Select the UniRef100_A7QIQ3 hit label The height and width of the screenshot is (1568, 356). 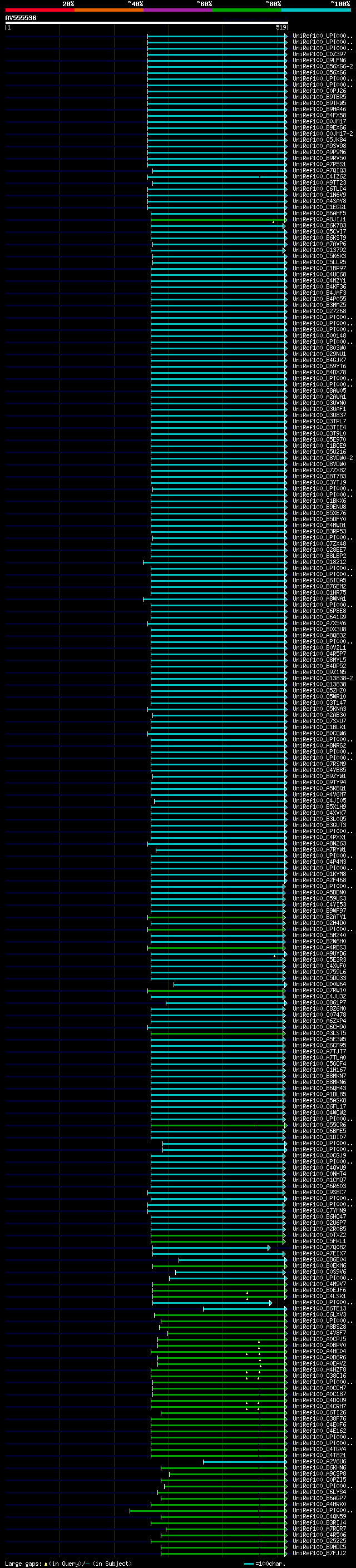319,171
